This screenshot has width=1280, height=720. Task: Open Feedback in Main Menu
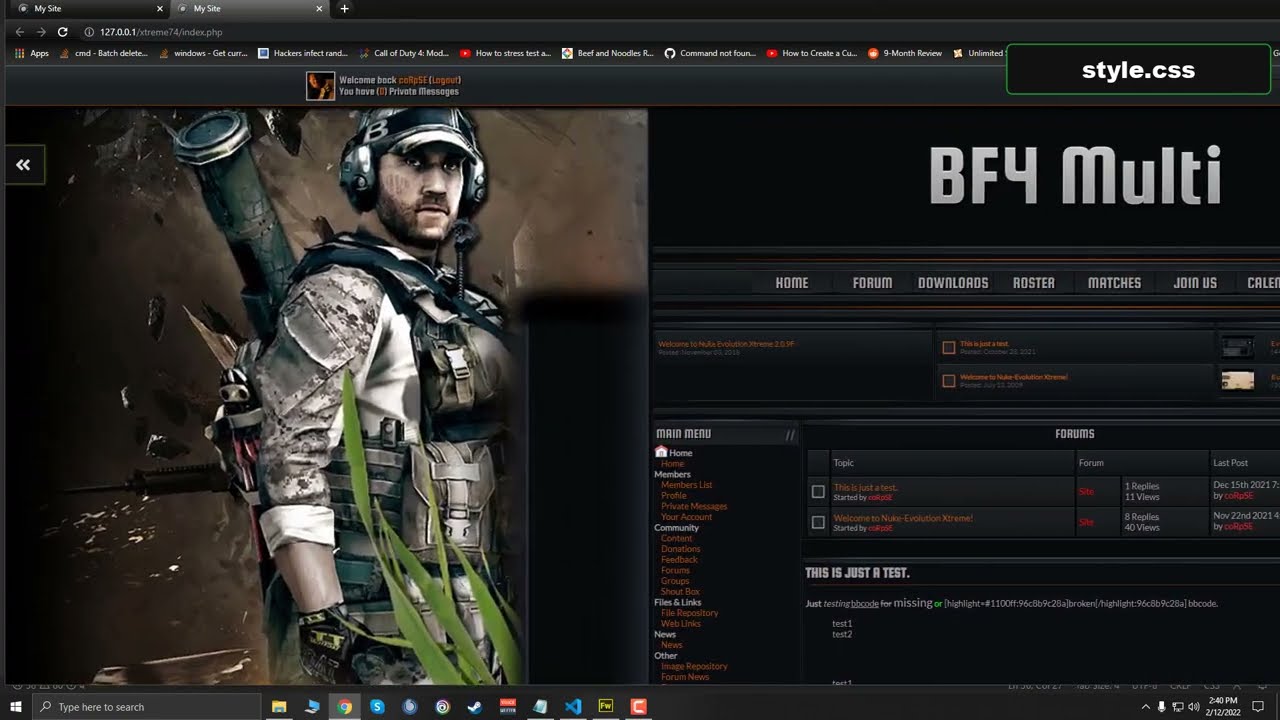pos(679,560)
